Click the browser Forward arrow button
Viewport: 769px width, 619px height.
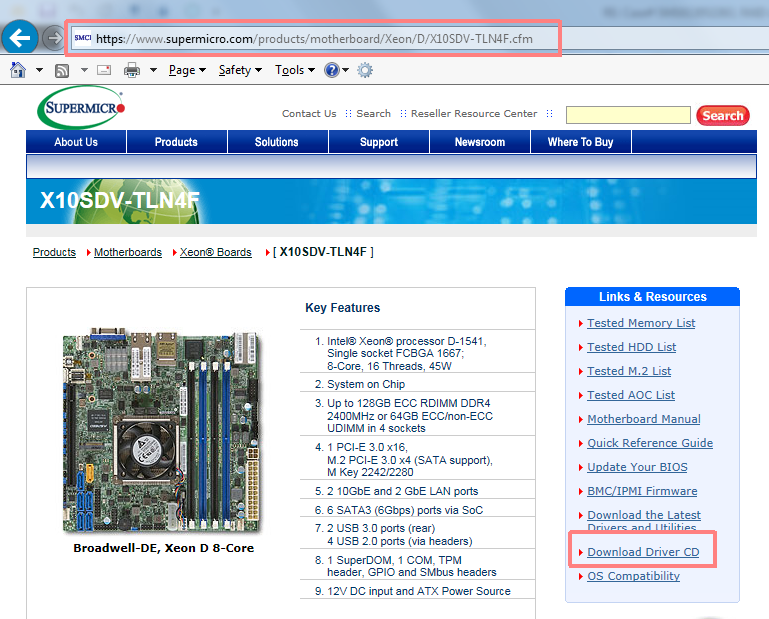pos(53,38)
